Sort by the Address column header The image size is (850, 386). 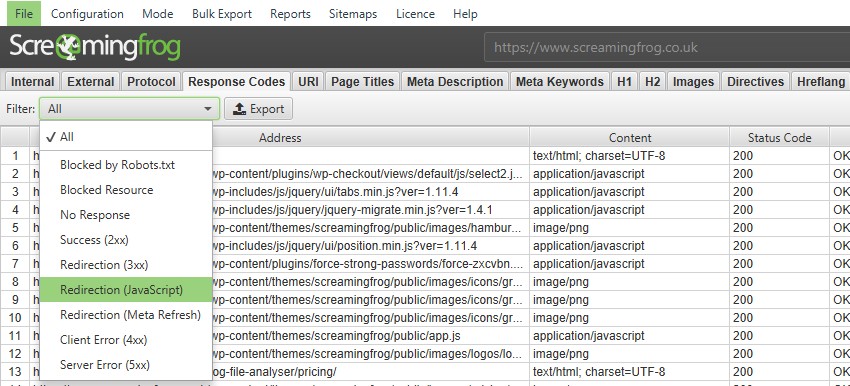[280, 138]
